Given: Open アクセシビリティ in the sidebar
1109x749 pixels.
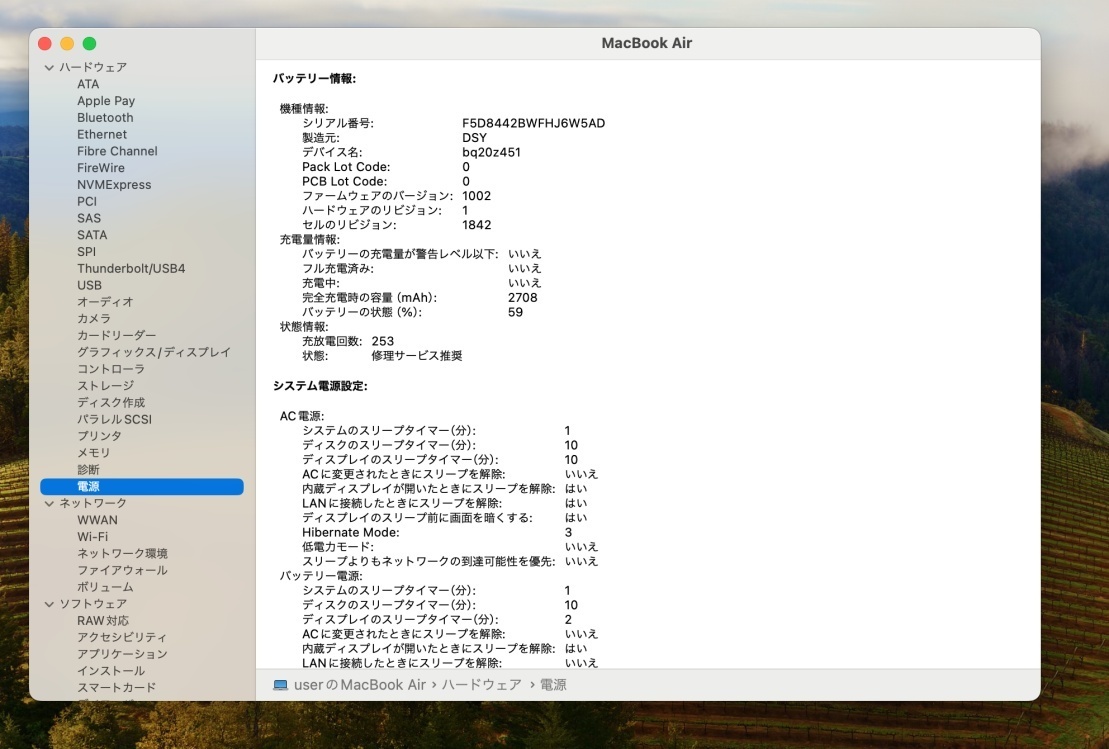Looking at the screenshot, I should coord(122,637).
